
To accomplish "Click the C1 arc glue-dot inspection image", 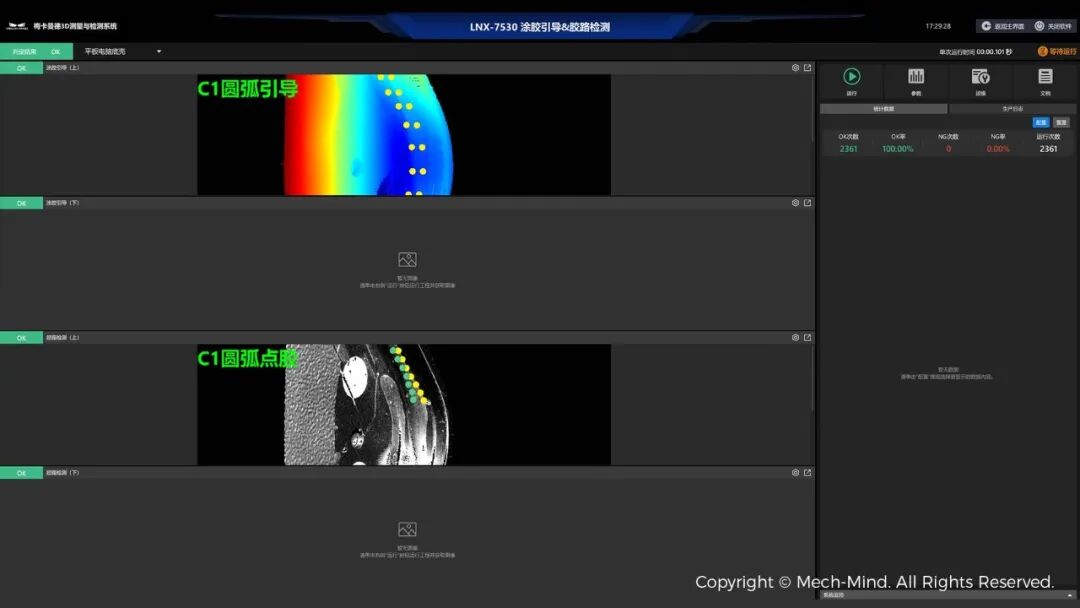I will click(x=403, y=405).
